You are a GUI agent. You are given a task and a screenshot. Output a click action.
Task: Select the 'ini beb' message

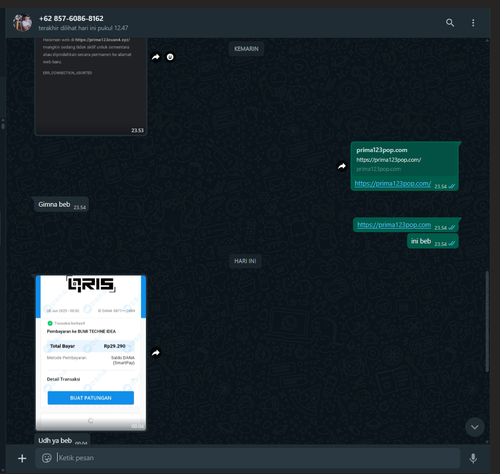click(x=433, y=241)
